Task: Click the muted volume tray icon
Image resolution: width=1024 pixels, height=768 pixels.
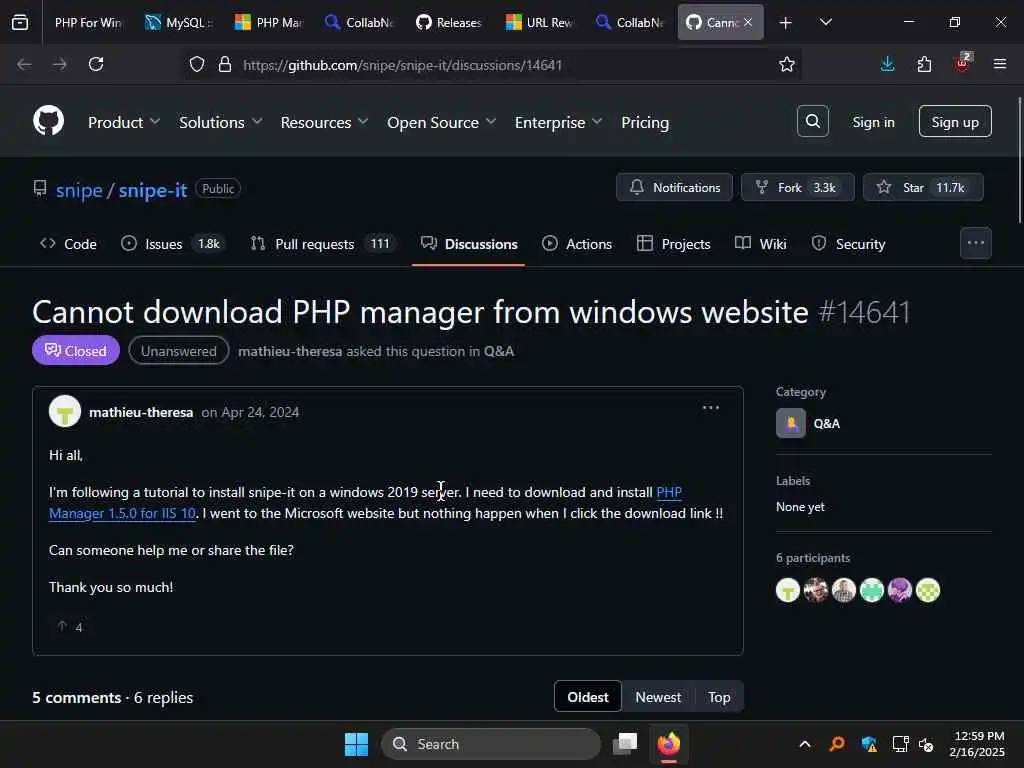Action: coord(926,744)
